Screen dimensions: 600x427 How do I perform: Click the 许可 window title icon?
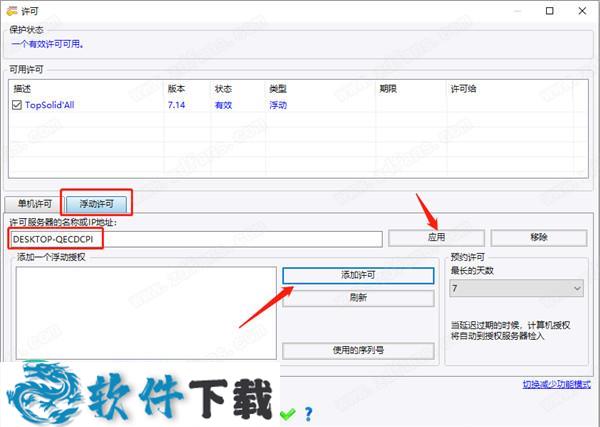12,11
